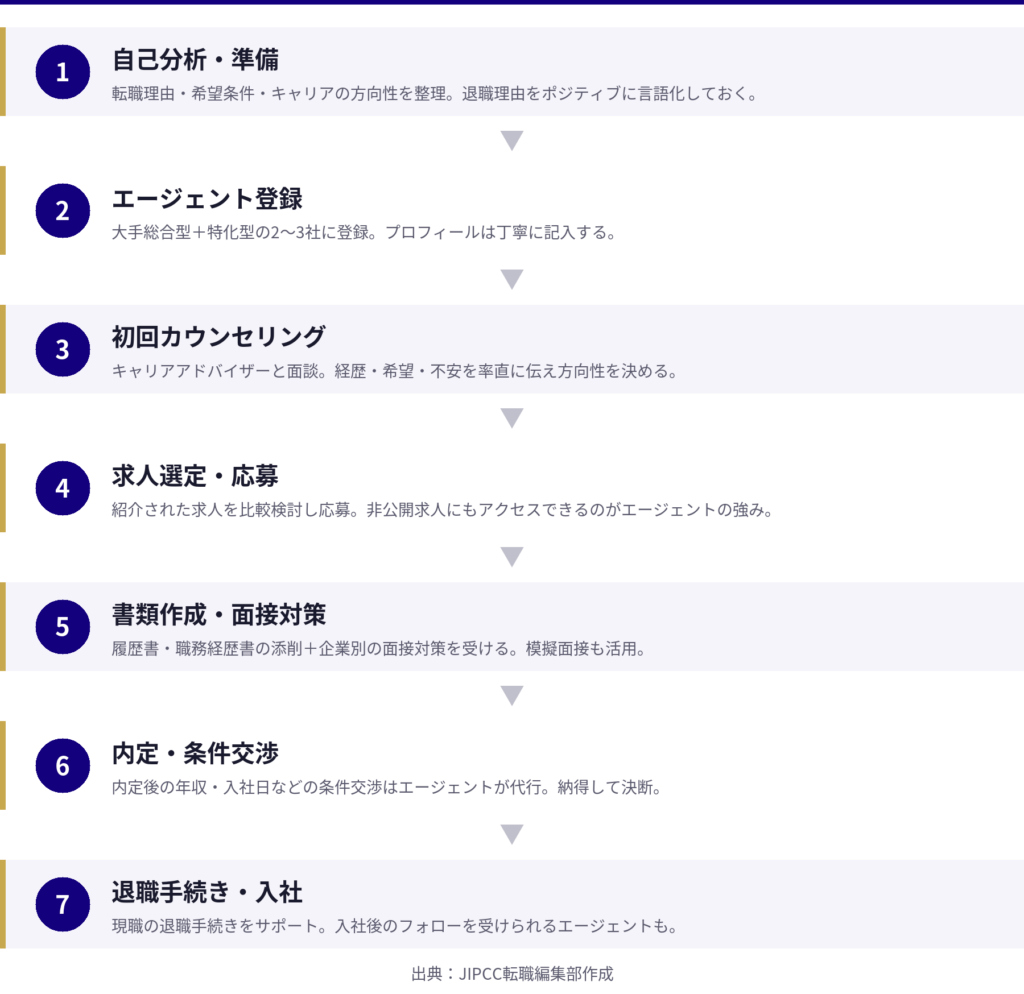Click the 出典：JIPCC転職編集部作成 source caption
This screenshot has width=1024, height=994.
pos(512,973)
